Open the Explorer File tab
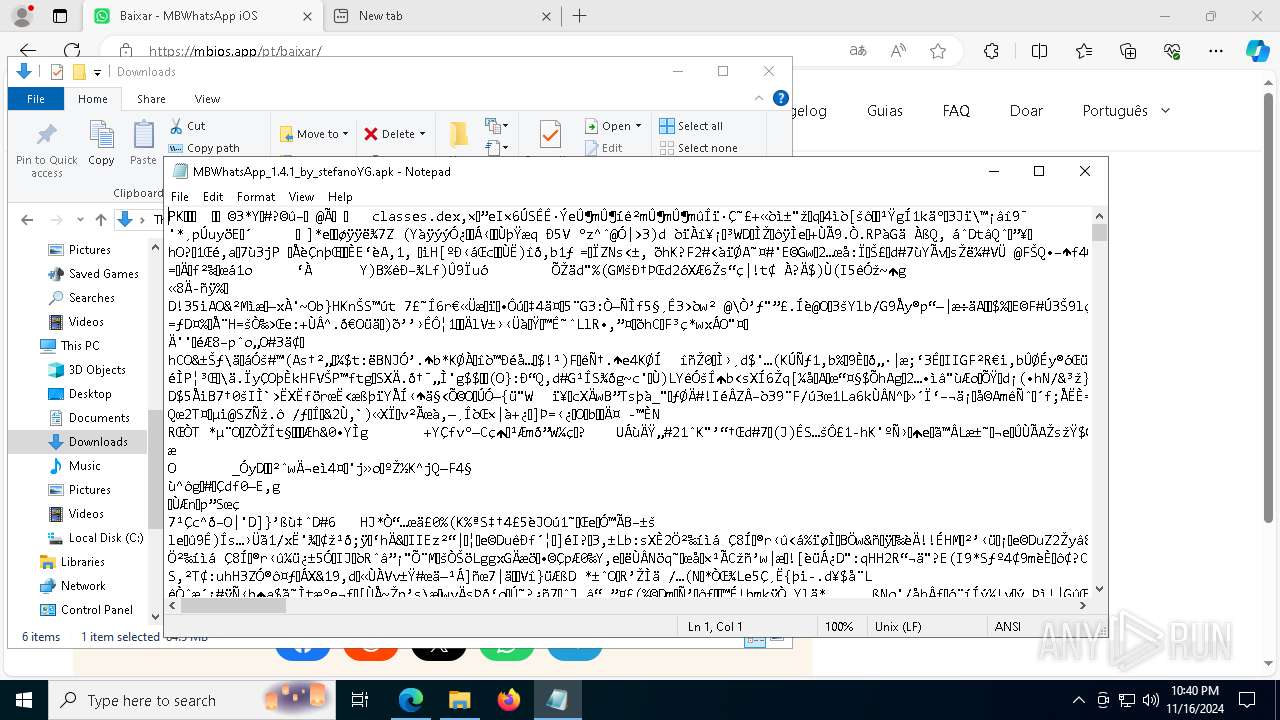This screenshot has height=720, width=1280. tap(35, 99)
